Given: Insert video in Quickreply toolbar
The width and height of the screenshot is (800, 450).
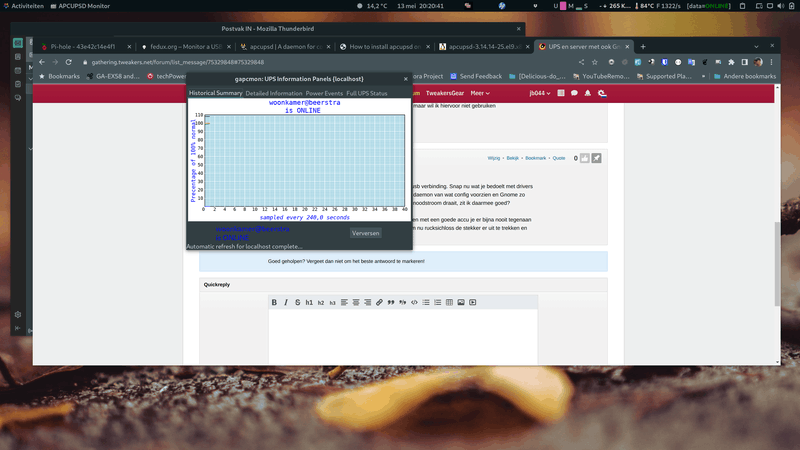Looking at the screenshot, I should coord(473,303).
